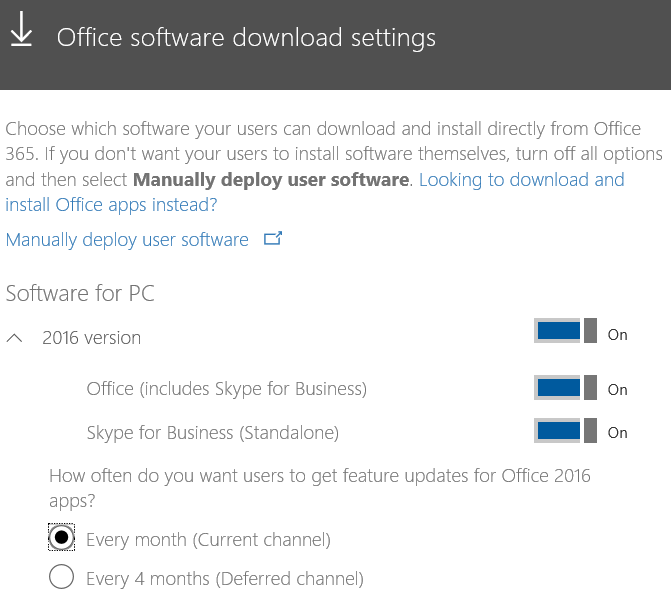Click 'On' label beside 2016 version toggle
This screenshot has width=671, height=606.
[618, 335]
